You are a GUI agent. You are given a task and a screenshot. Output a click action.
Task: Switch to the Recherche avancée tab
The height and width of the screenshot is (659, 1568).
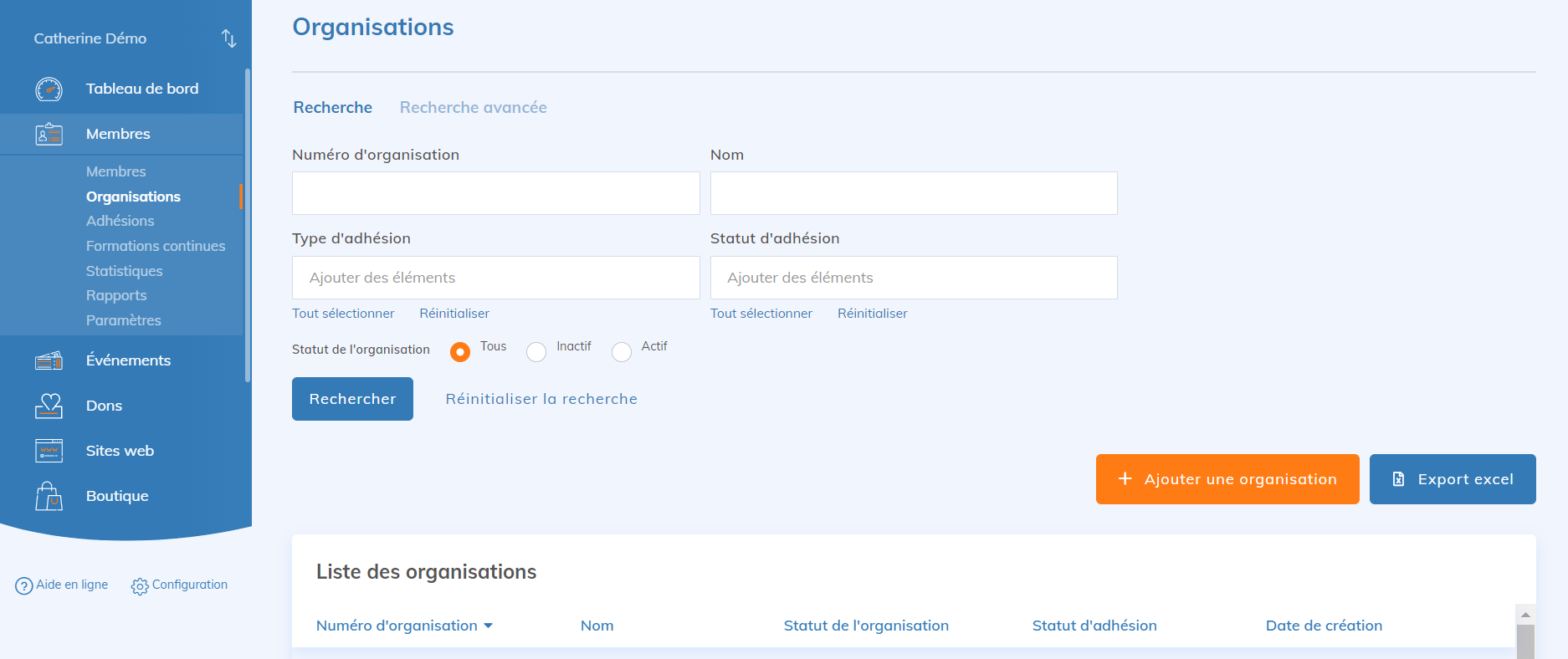coord(473,107)
